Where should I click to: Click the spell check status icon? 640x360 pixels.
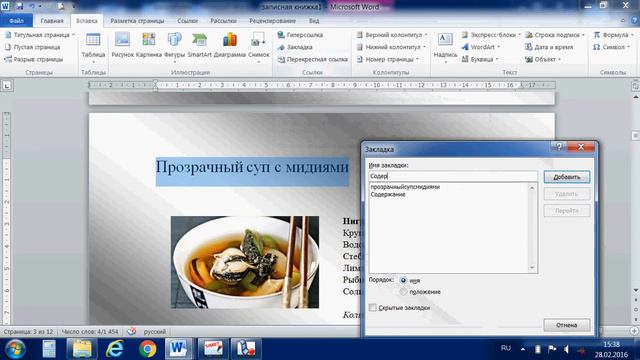[x=131, y=331]
